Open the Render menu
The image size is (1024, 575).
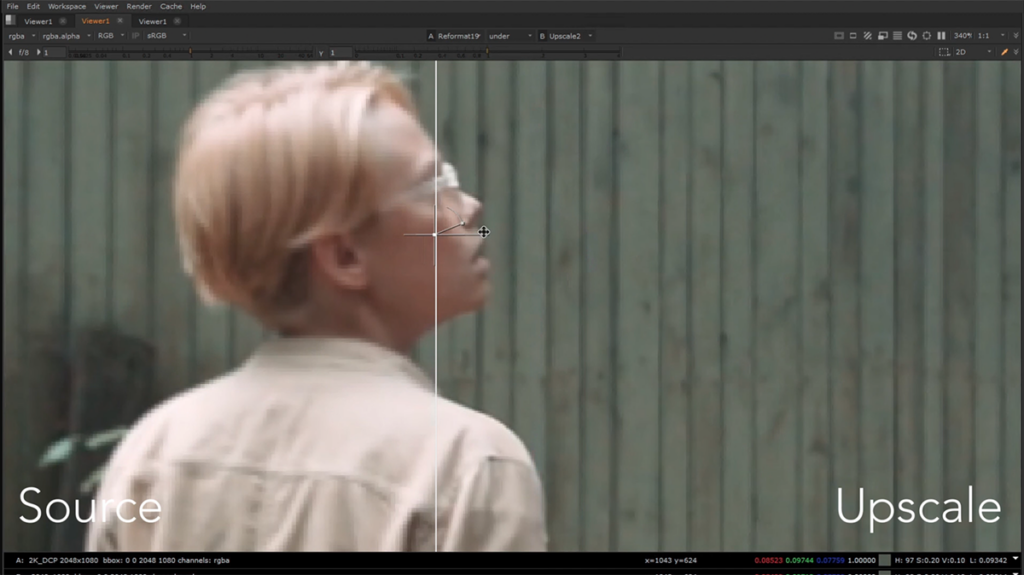138,7
